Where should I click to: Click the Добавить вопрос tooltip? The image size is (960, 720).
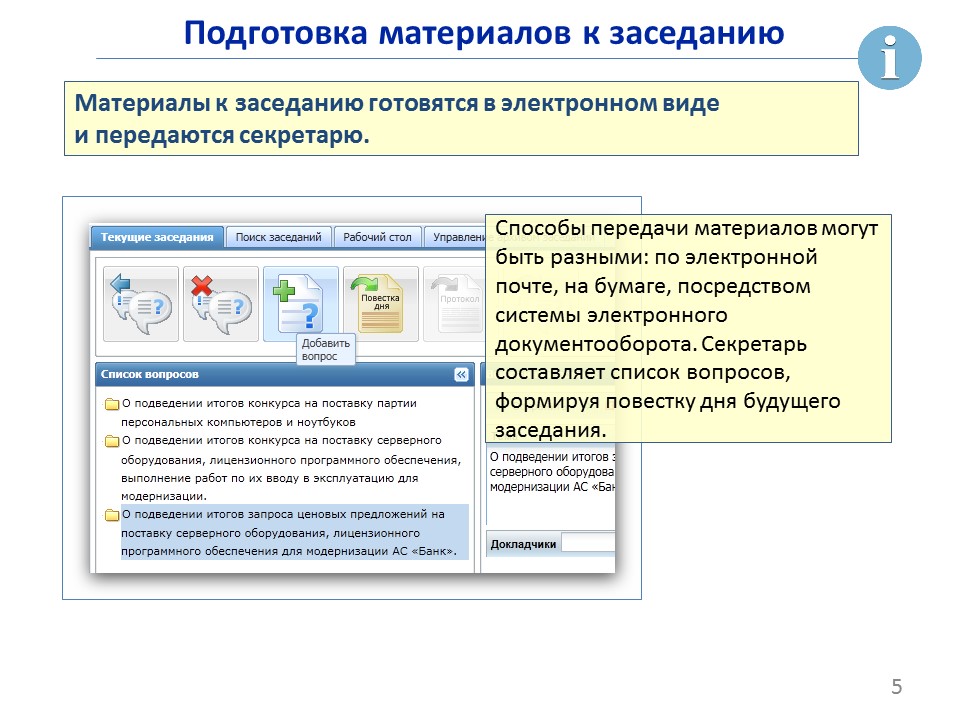coord(326,350)
